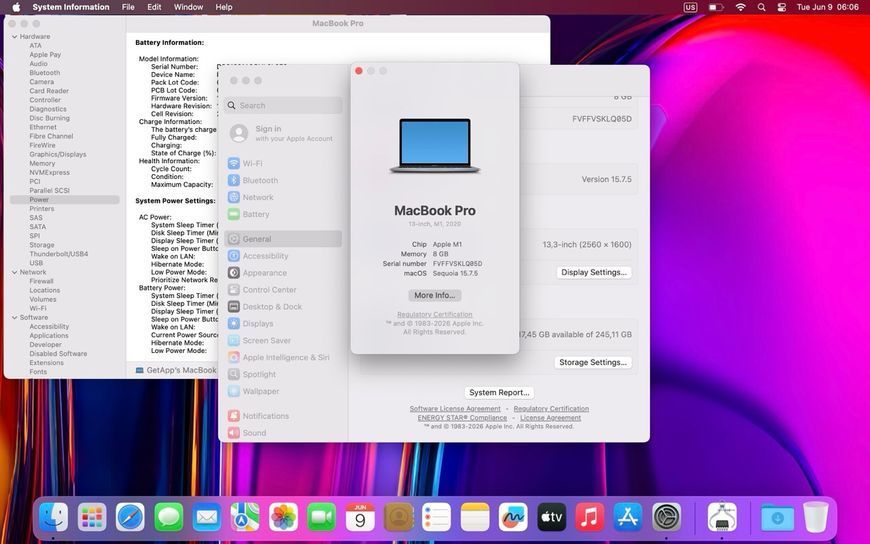Open Maps app in Dock

[x=245, y=517]
